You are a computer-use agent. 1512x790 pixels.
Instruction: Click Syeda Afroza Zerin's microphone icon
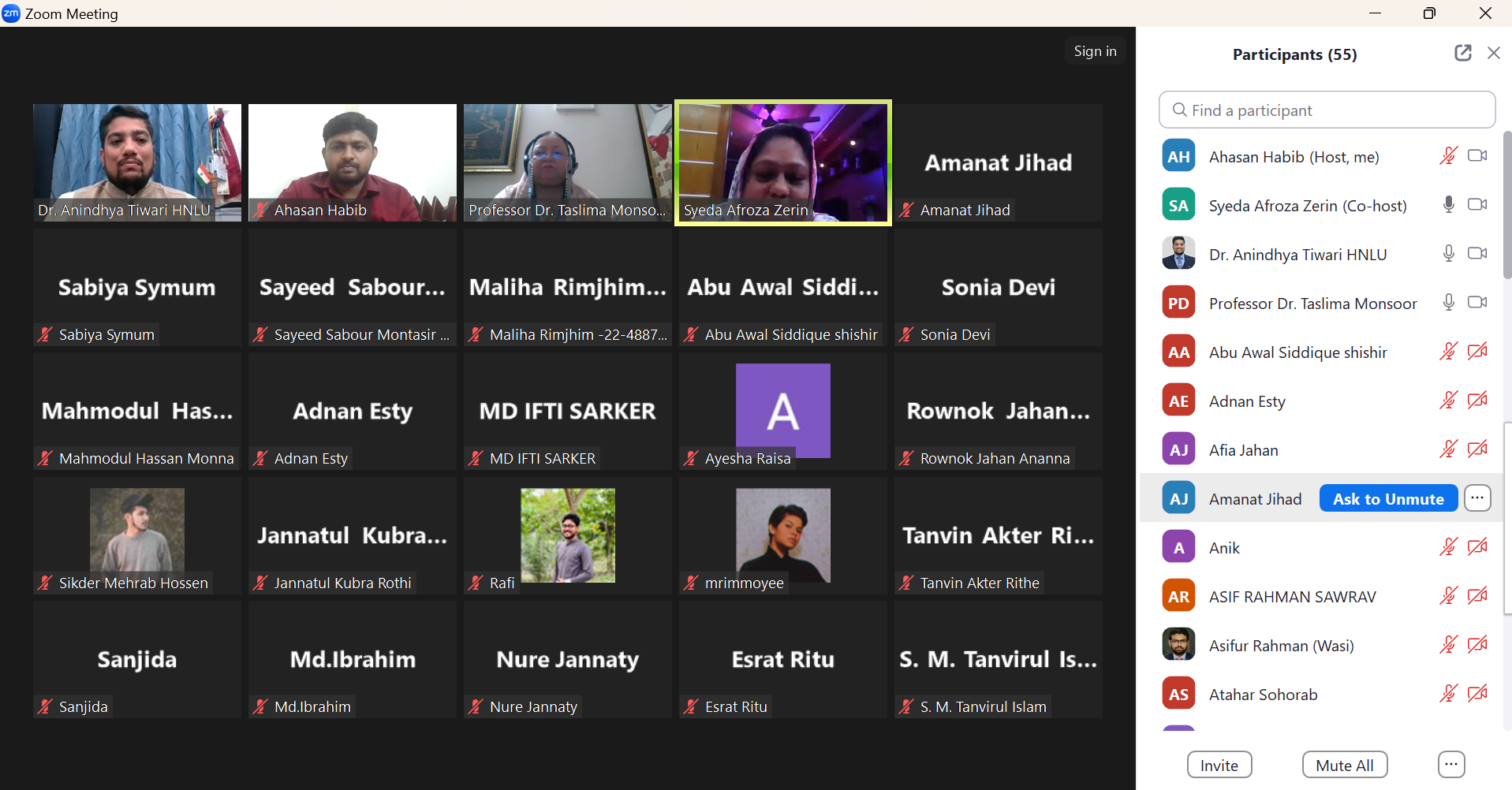[x=1448, y=205]
